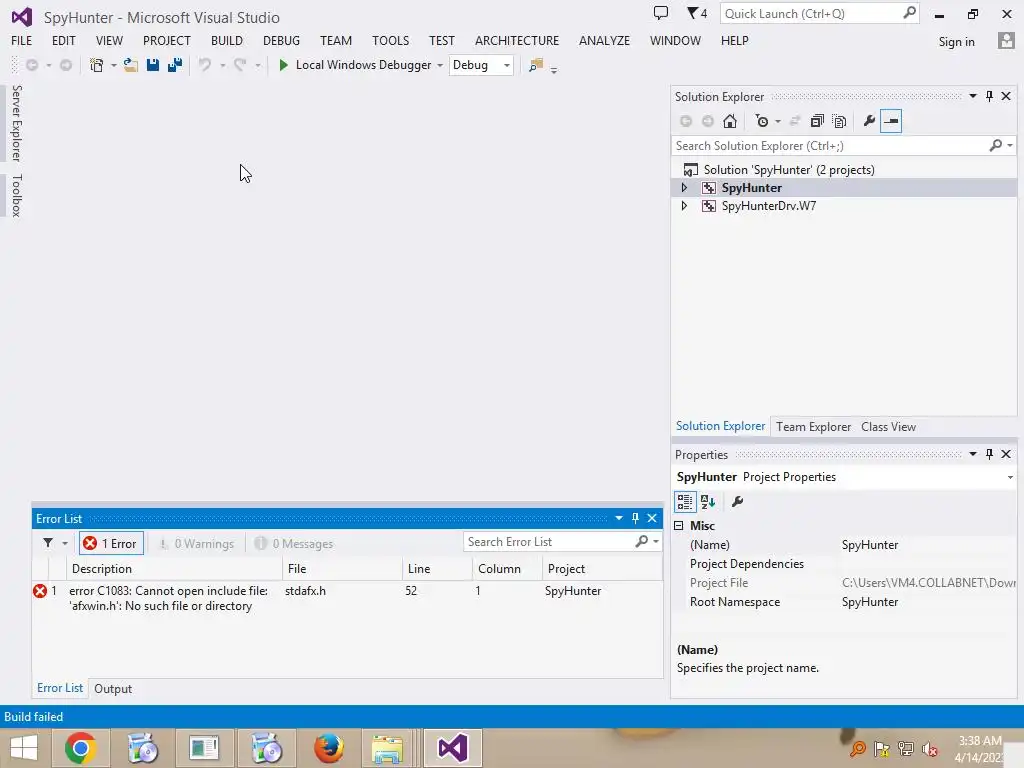1024x768 pixels.
Task: Open the DEBUG menu
Action: click(x=281, y=40)
